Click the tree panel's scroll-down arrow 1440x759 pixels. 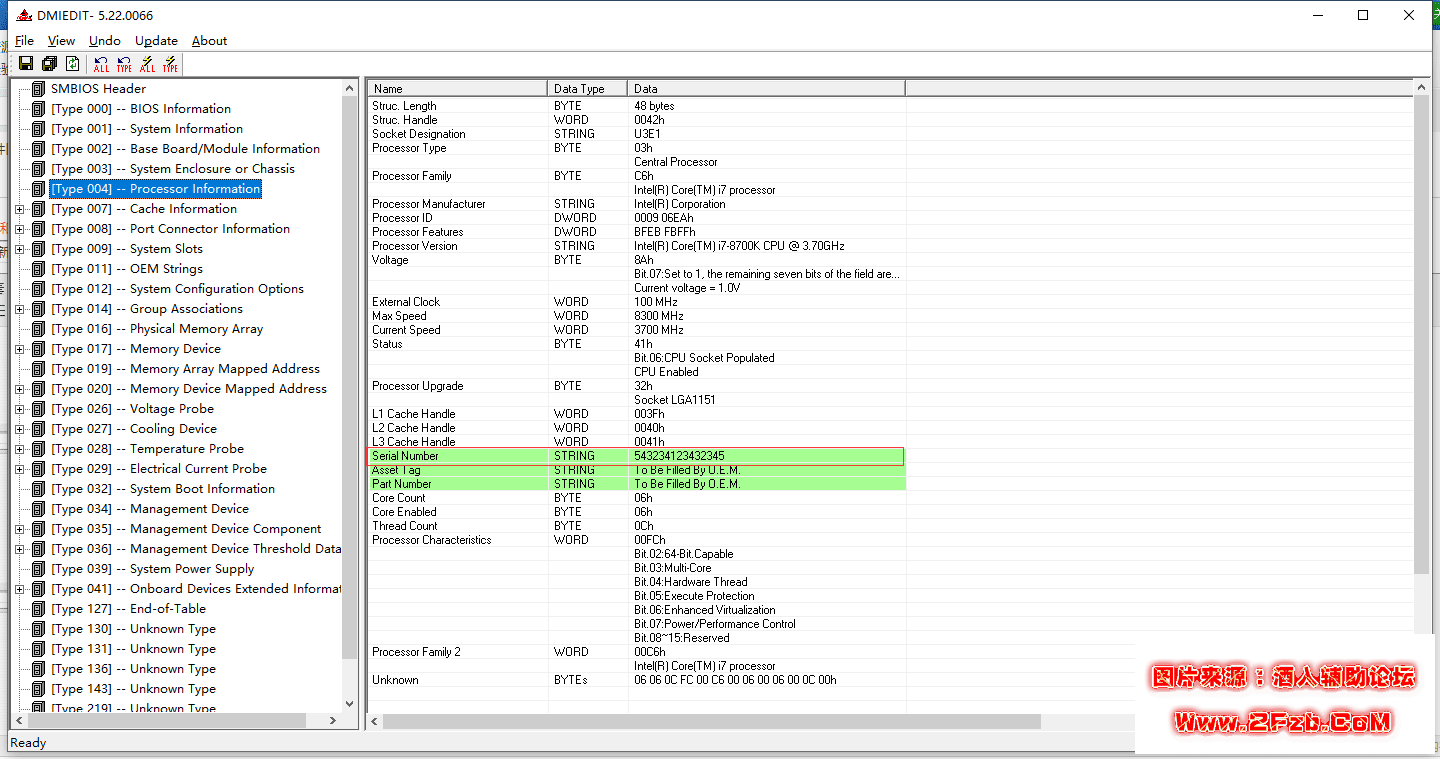click(x=350, y=703)
